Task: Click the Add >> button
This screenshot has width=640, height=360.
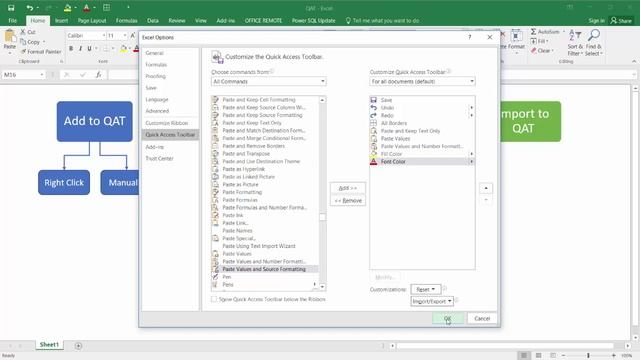Action: click(348, 188)
